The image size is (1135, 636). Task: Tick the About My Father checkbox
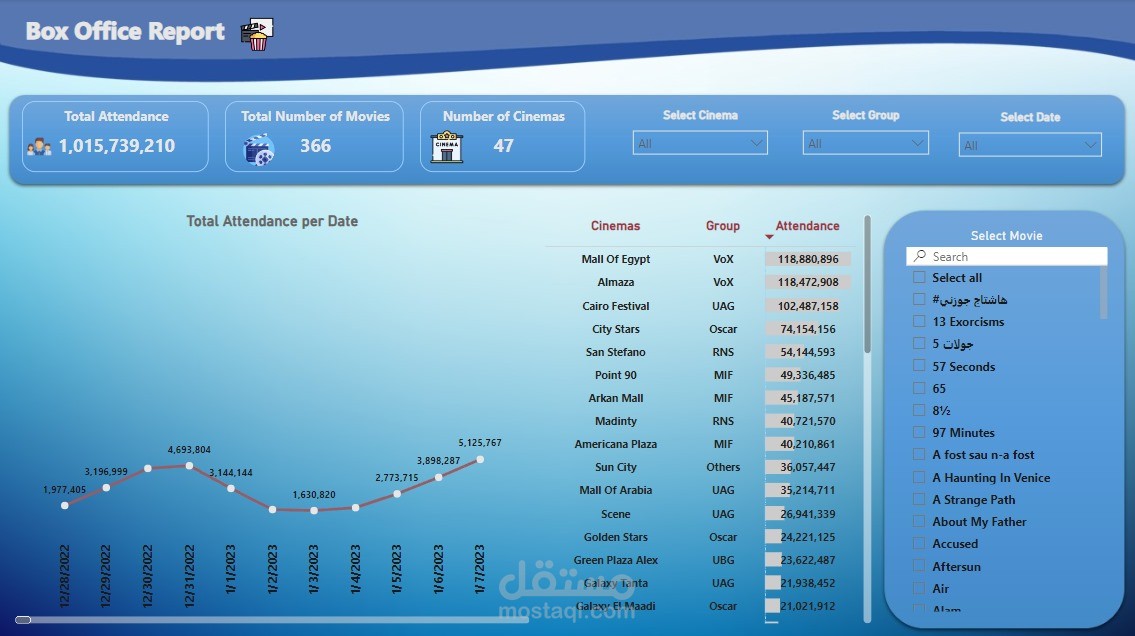pyautogui.click(x=919, y=522)
